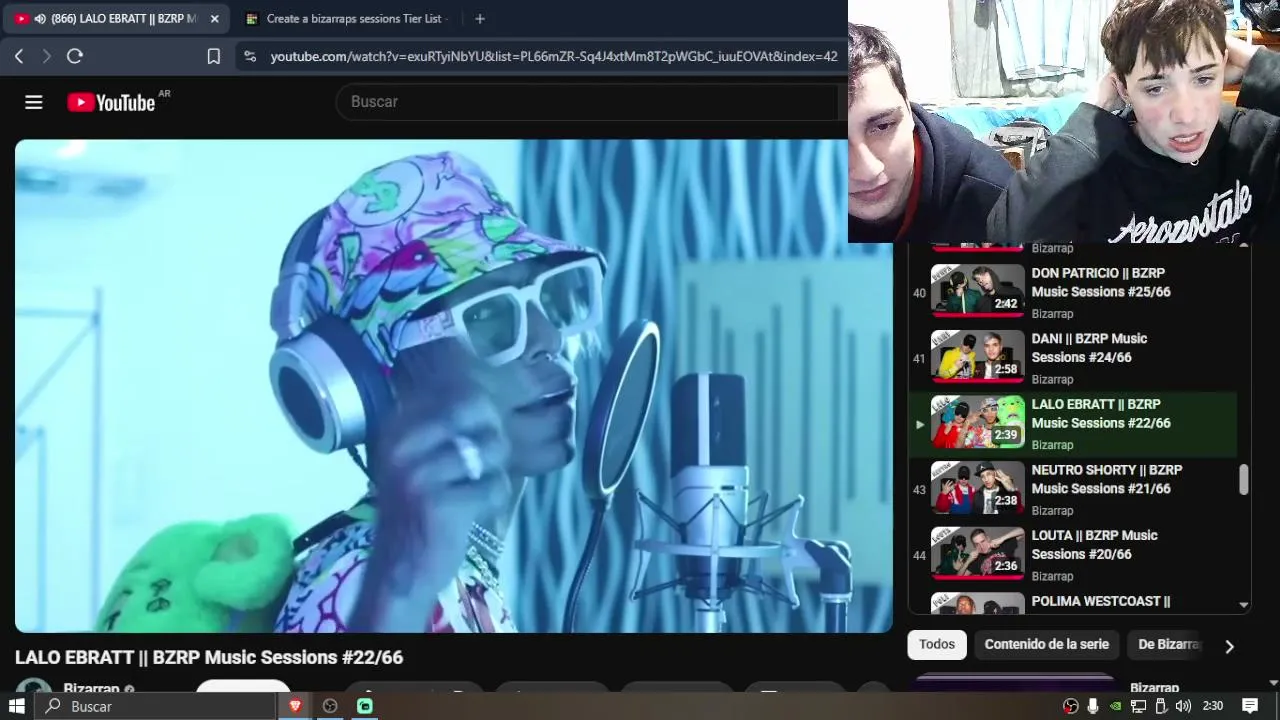This screenshot has height=720, width=1280.
Task: Click the NEUTRO SHORTY session thumbnail
Action: click(x=978, y=487)
